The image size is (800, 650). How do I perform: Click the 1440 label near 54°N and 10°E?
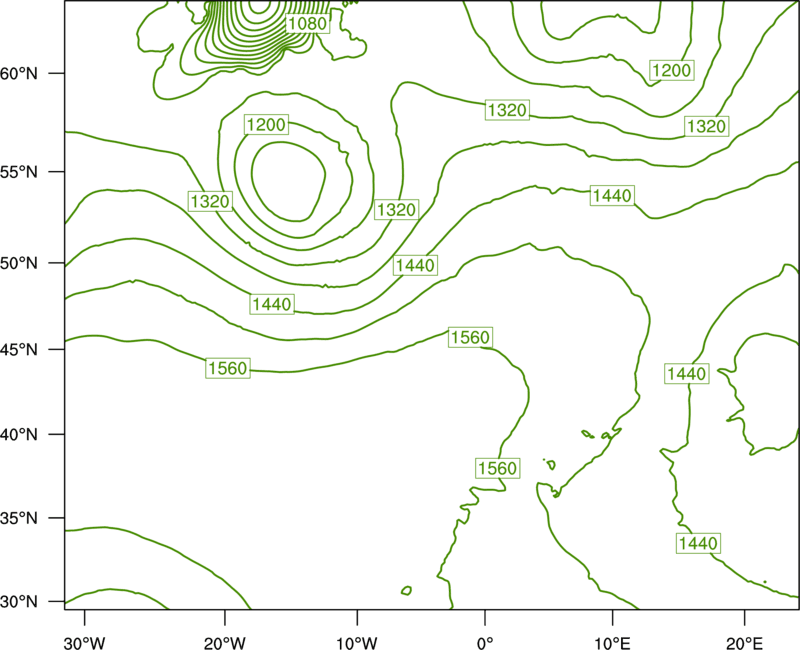click(x=612, y=195)
